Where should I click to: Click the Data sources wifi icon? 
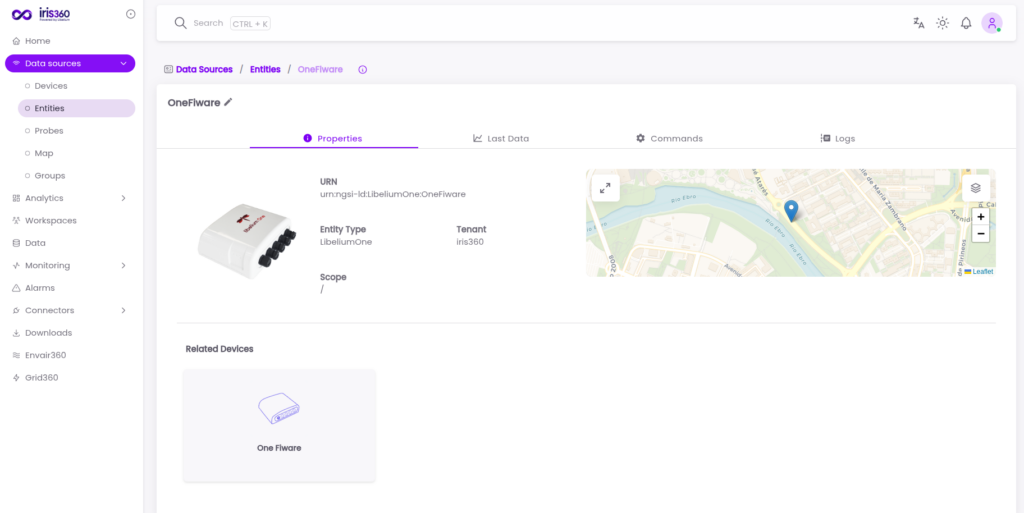(x=16, y=63)
